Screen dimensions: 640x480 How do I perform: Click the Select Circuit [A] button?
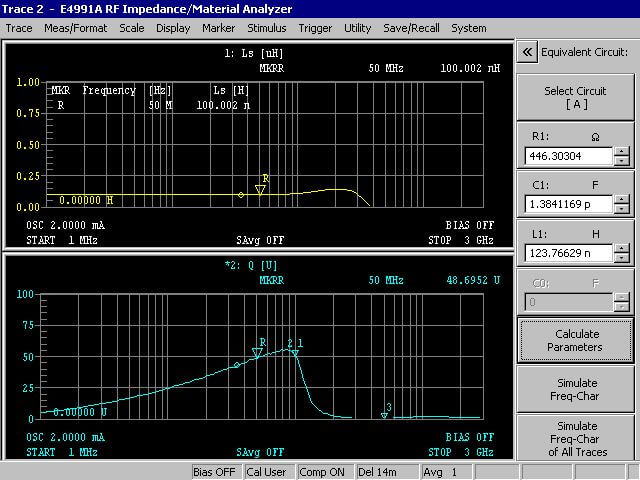click(576, 97)
